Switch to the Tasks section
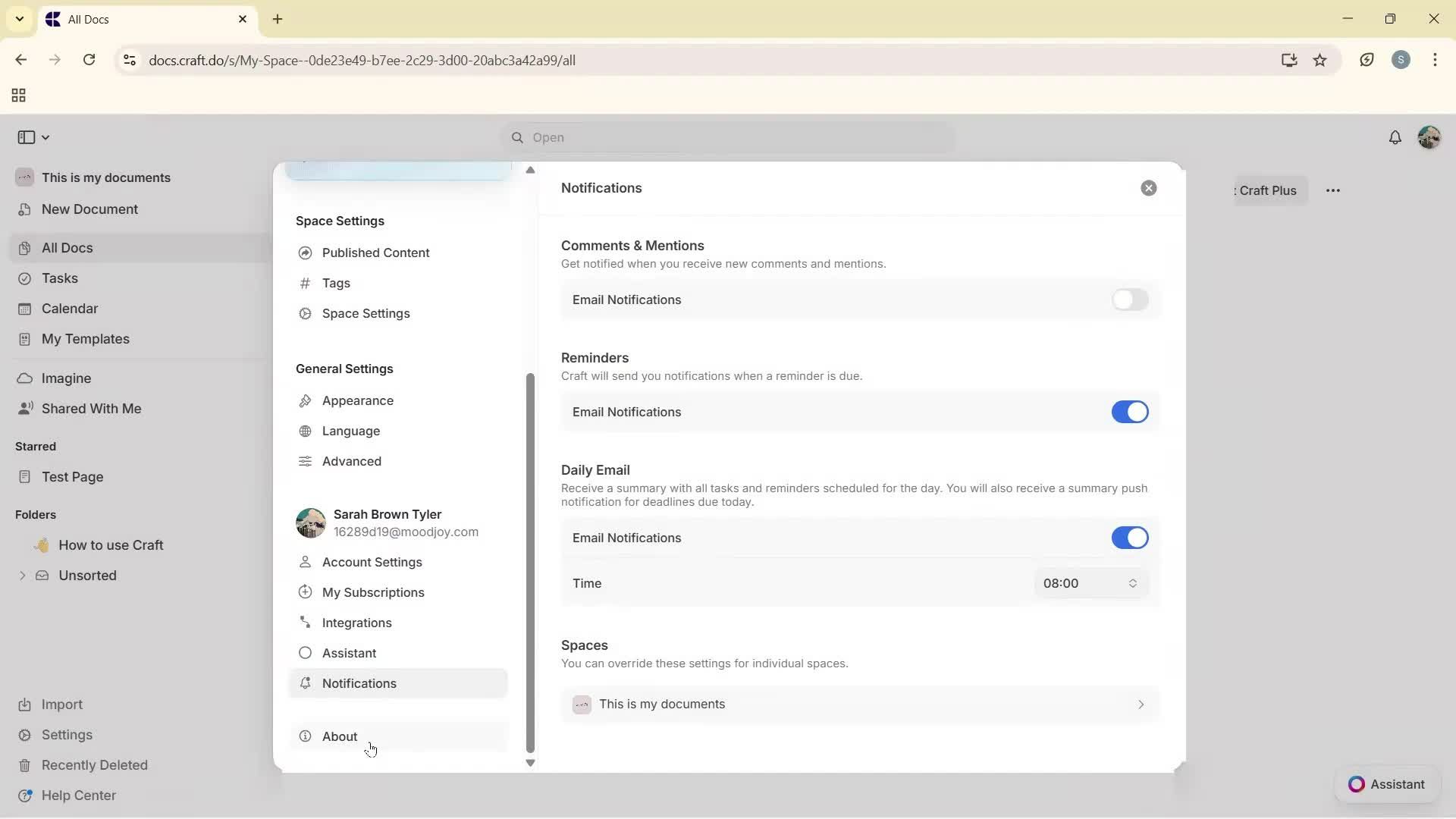The height and width of the screenshot is (819, 1456). [x=58, y=278]
